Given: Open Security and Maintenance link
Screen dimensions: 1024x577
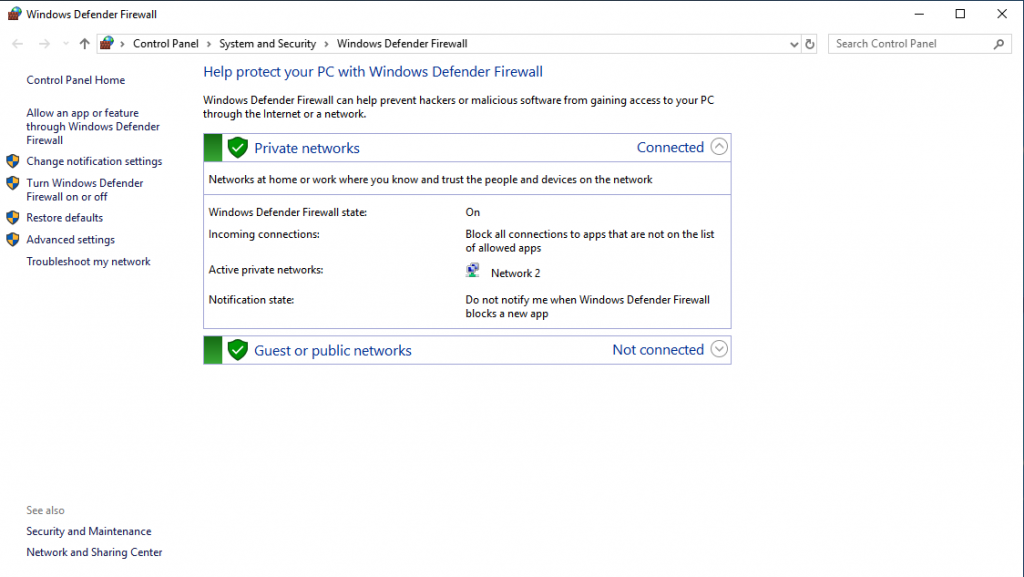Looking at the screenshot, I should pyautogui.click(x=89, y=531).
